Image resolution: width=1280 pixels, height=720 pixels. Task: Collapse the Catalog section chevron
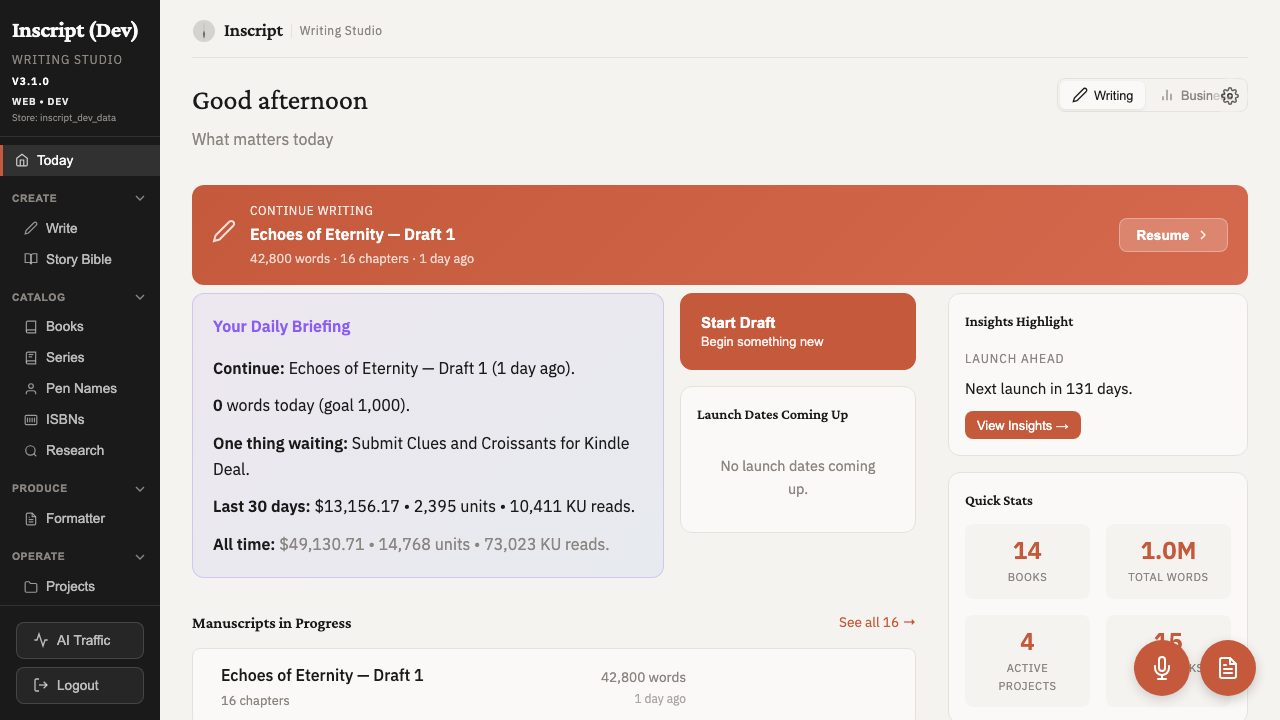point(140,296)
